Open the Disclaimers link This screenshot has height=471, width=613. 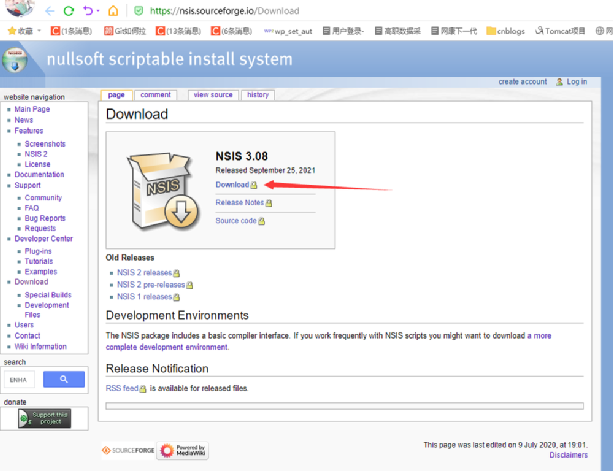[x=568, y=455]
